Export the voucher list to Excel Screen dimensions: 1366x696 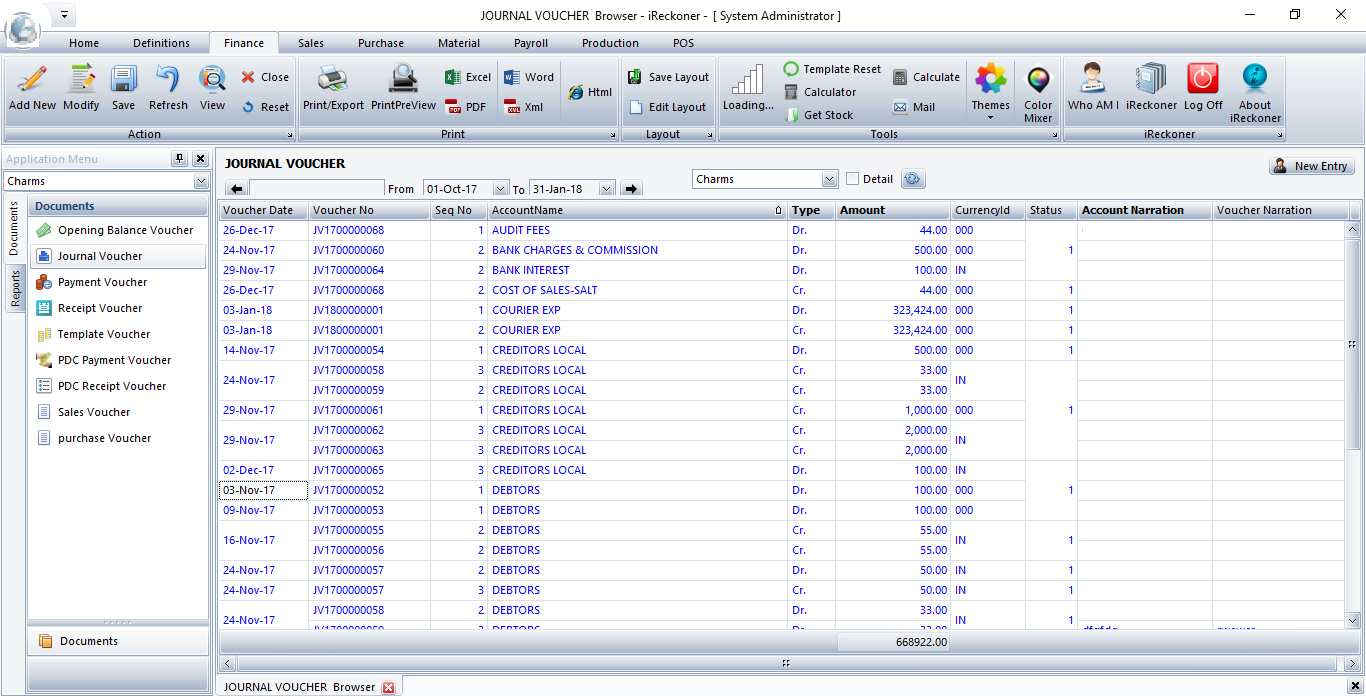point(467,77)
